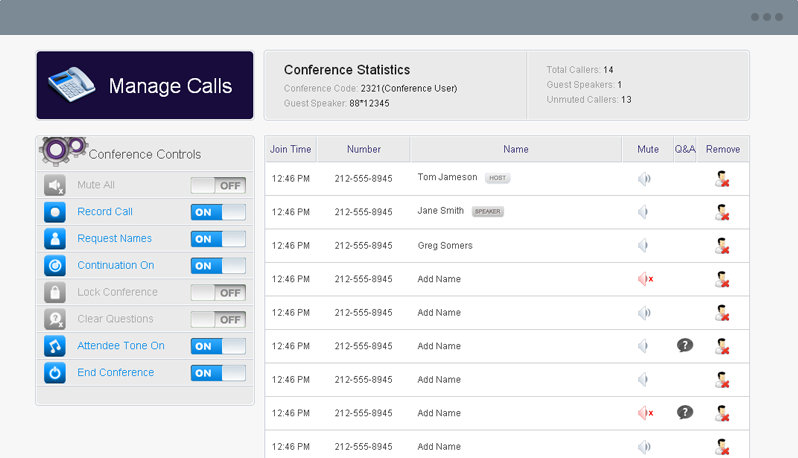This screenshot has height=458, width=798.
Task: Sort by the Number column header
Action: click(363, 149)
